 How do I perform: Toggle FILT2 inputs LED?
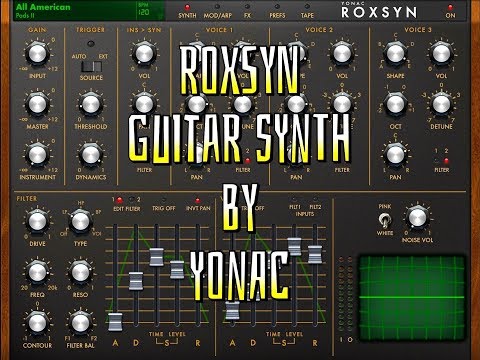pyautogui.click(x=315, y=199)
